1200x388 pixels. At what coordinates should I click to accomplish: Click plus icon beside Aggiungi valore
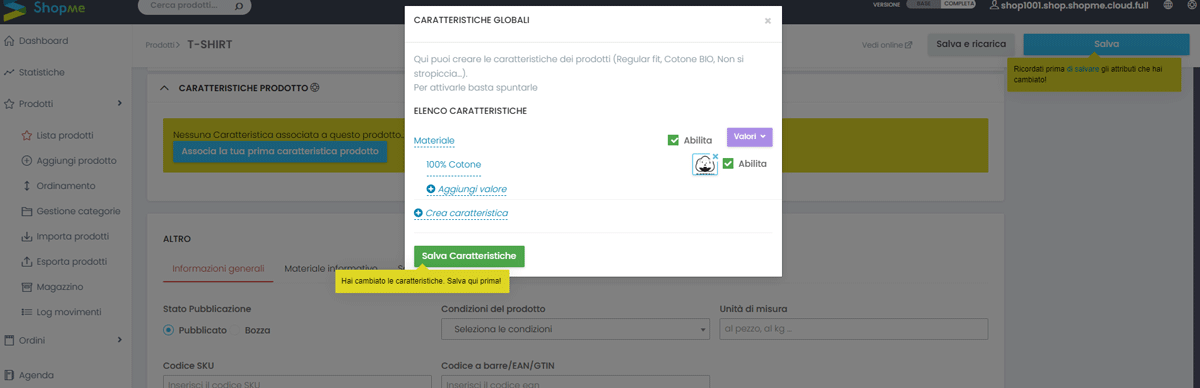tap(431, 189)
